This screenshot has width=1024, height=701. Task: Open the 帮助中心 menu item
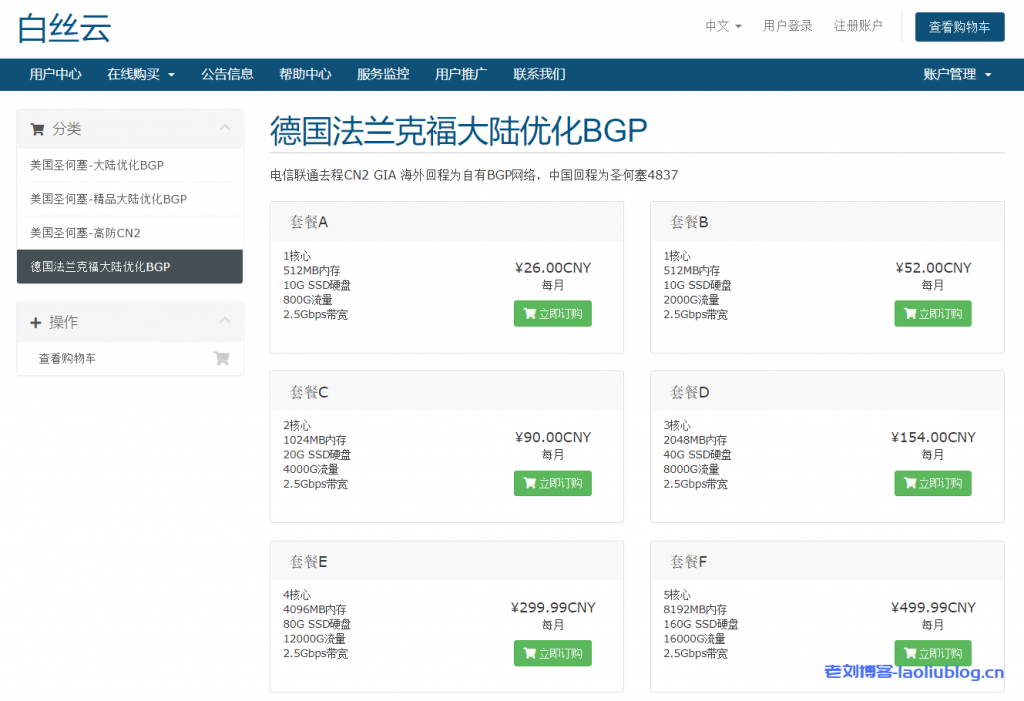click(x=305, y=74)
